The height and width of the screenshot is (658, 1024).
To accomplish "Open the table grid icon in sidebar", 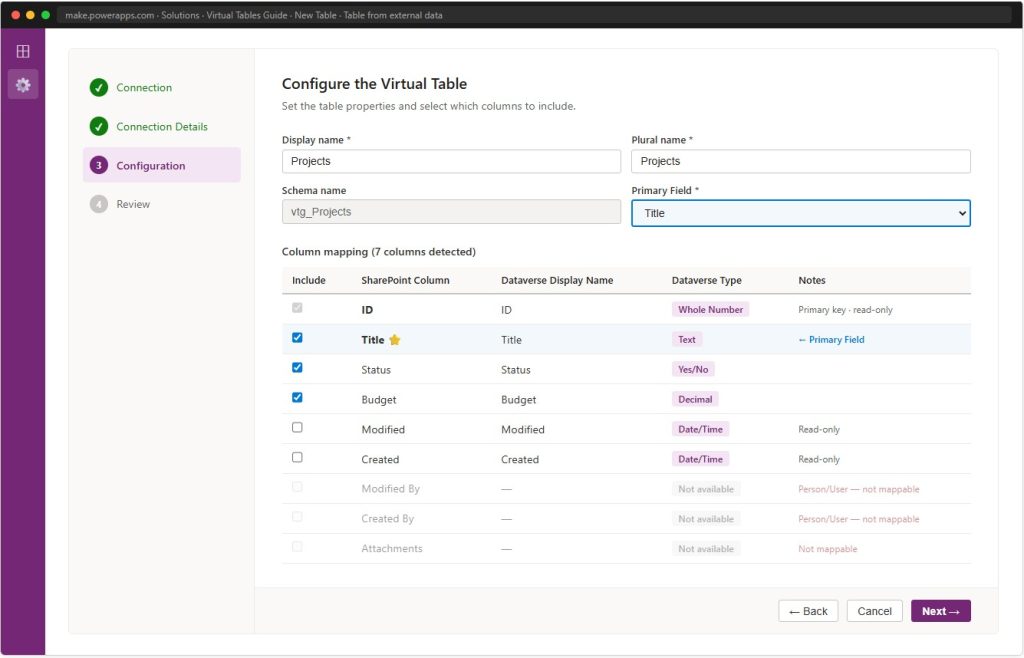I will pyautogui.click(x=23, y=51).
